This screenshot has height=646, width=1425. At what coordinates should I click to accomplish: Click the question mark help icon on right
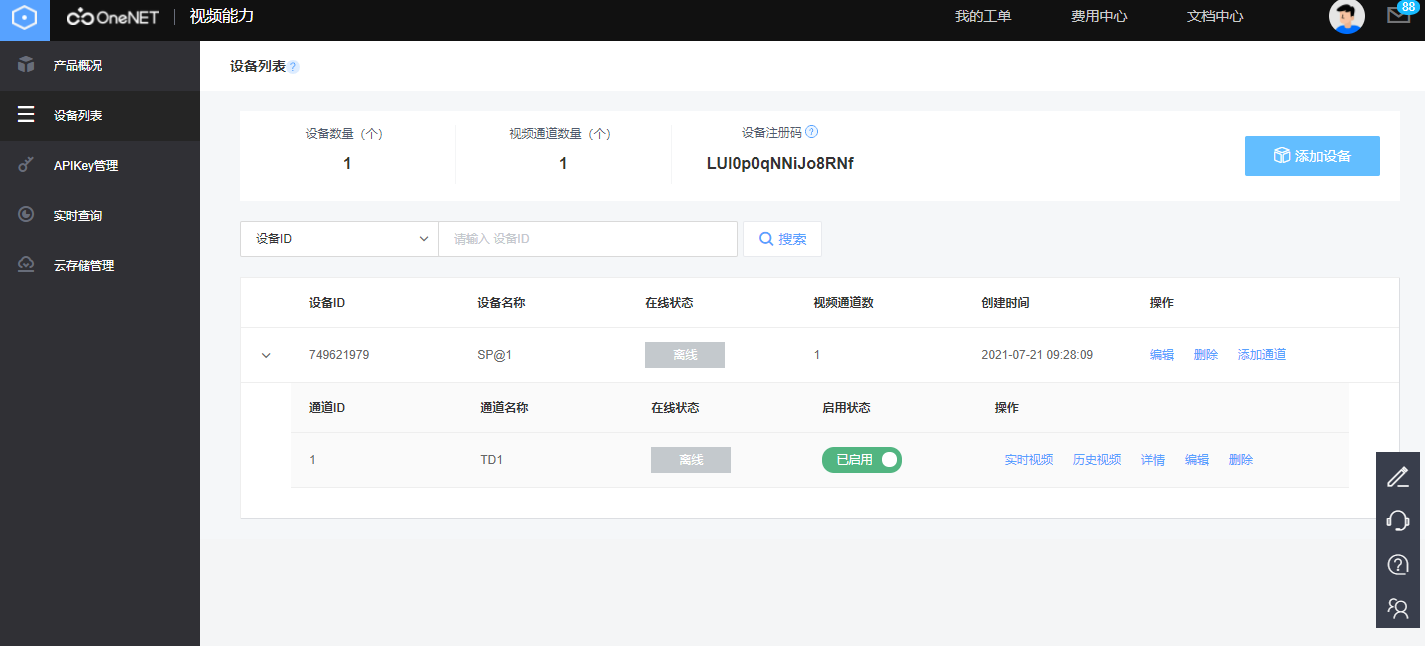(1398, 564)
